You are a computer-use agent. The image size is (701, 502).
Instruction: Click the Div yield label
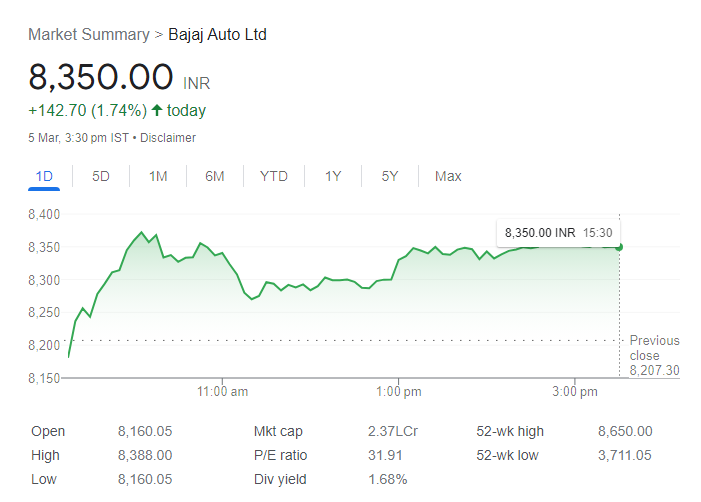280,479
